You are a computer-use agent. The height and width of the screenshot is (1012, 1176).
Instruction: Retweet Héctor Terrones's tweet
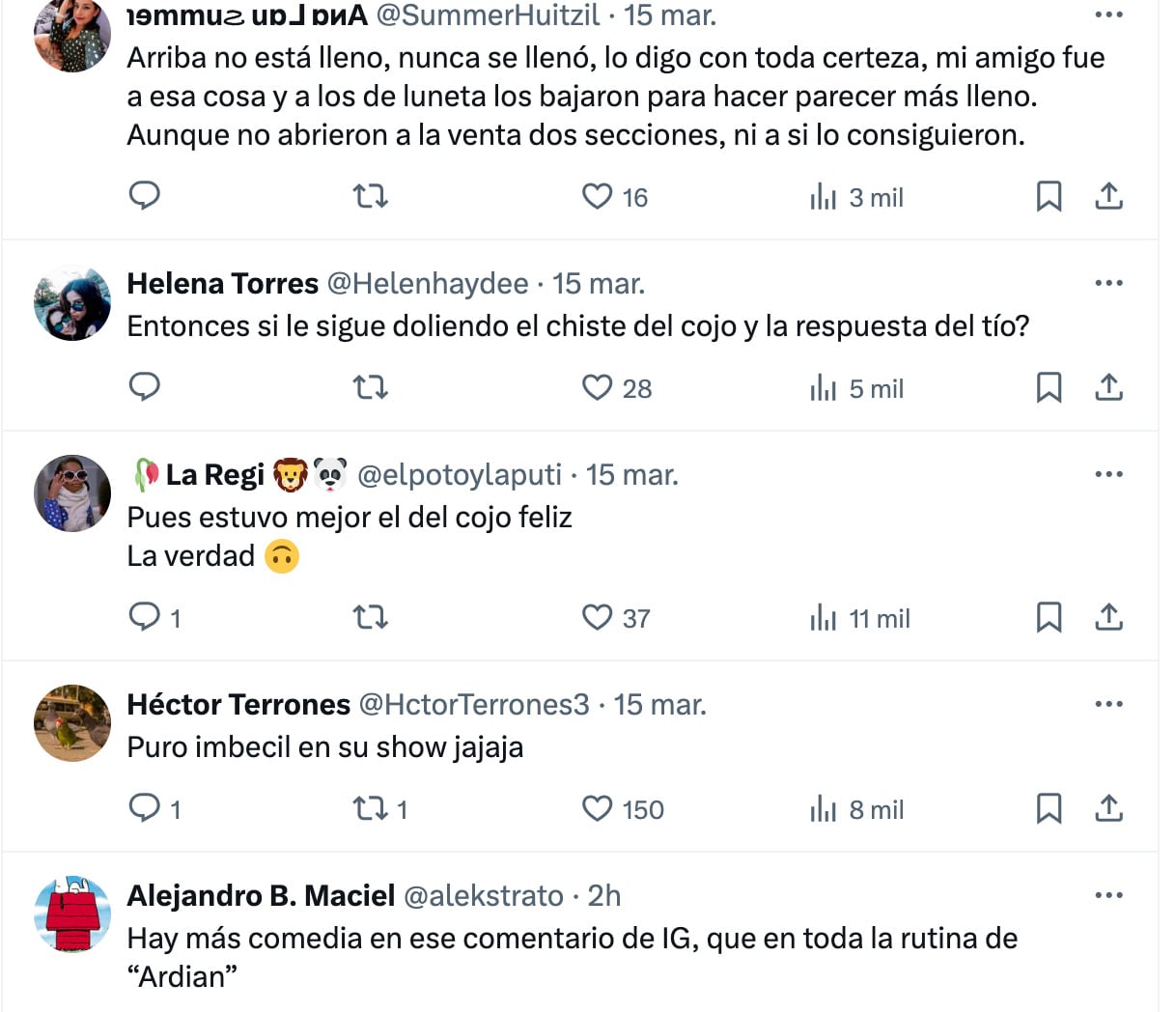click(x=370, y=809)
